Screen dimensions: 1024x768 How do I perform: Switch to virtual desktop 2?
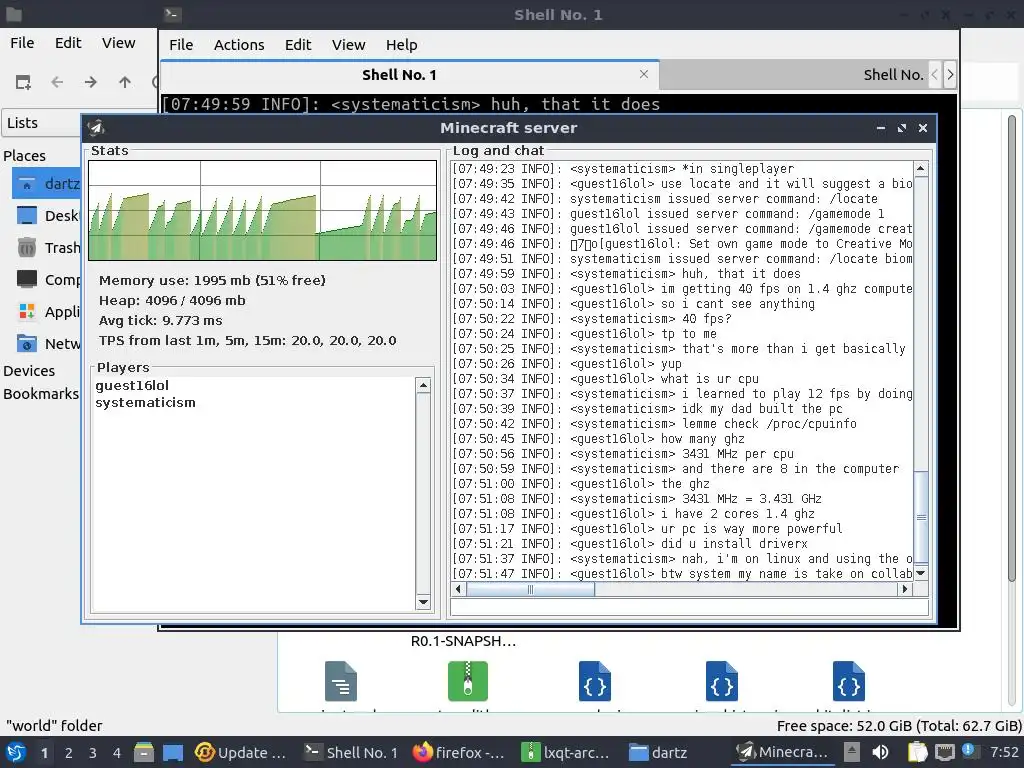pos(69,753)
